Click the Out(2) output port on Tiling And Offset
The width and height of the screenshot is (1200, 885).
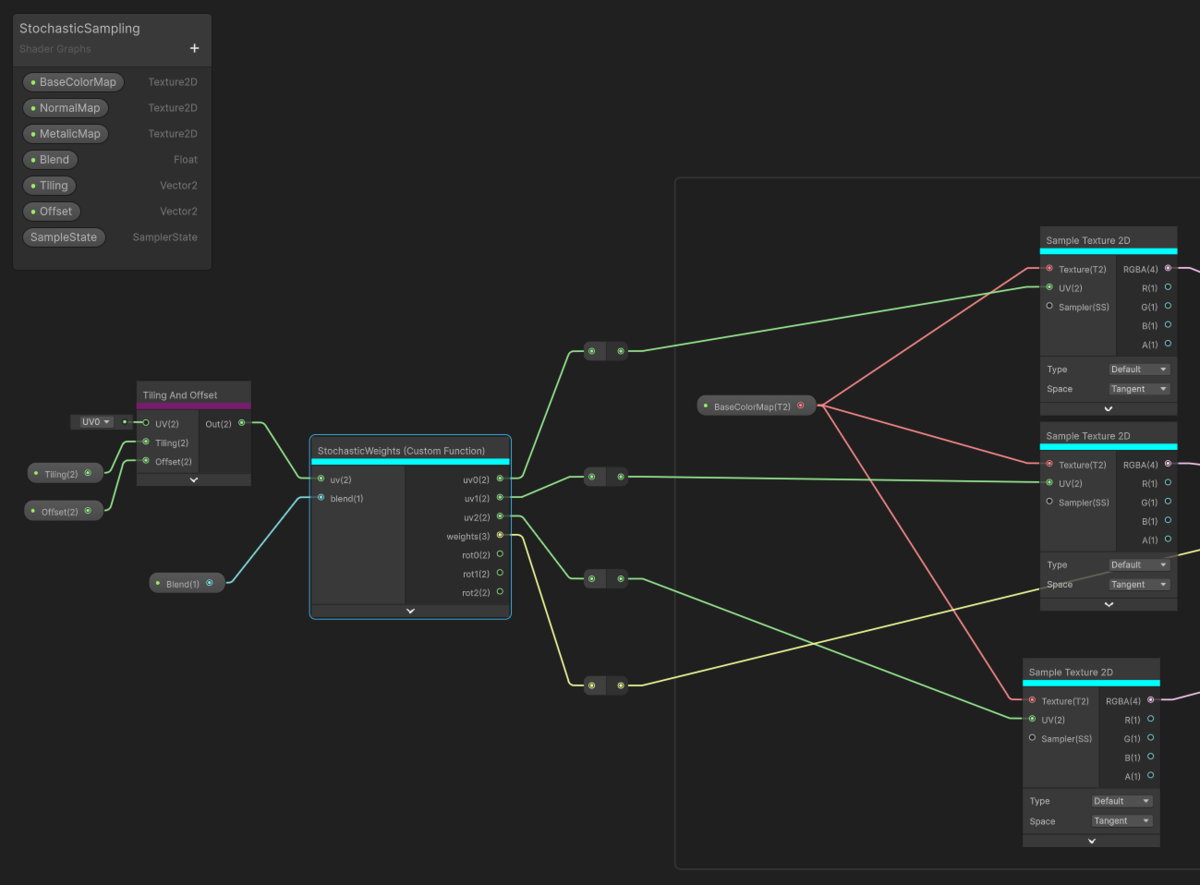pos(242,423)
